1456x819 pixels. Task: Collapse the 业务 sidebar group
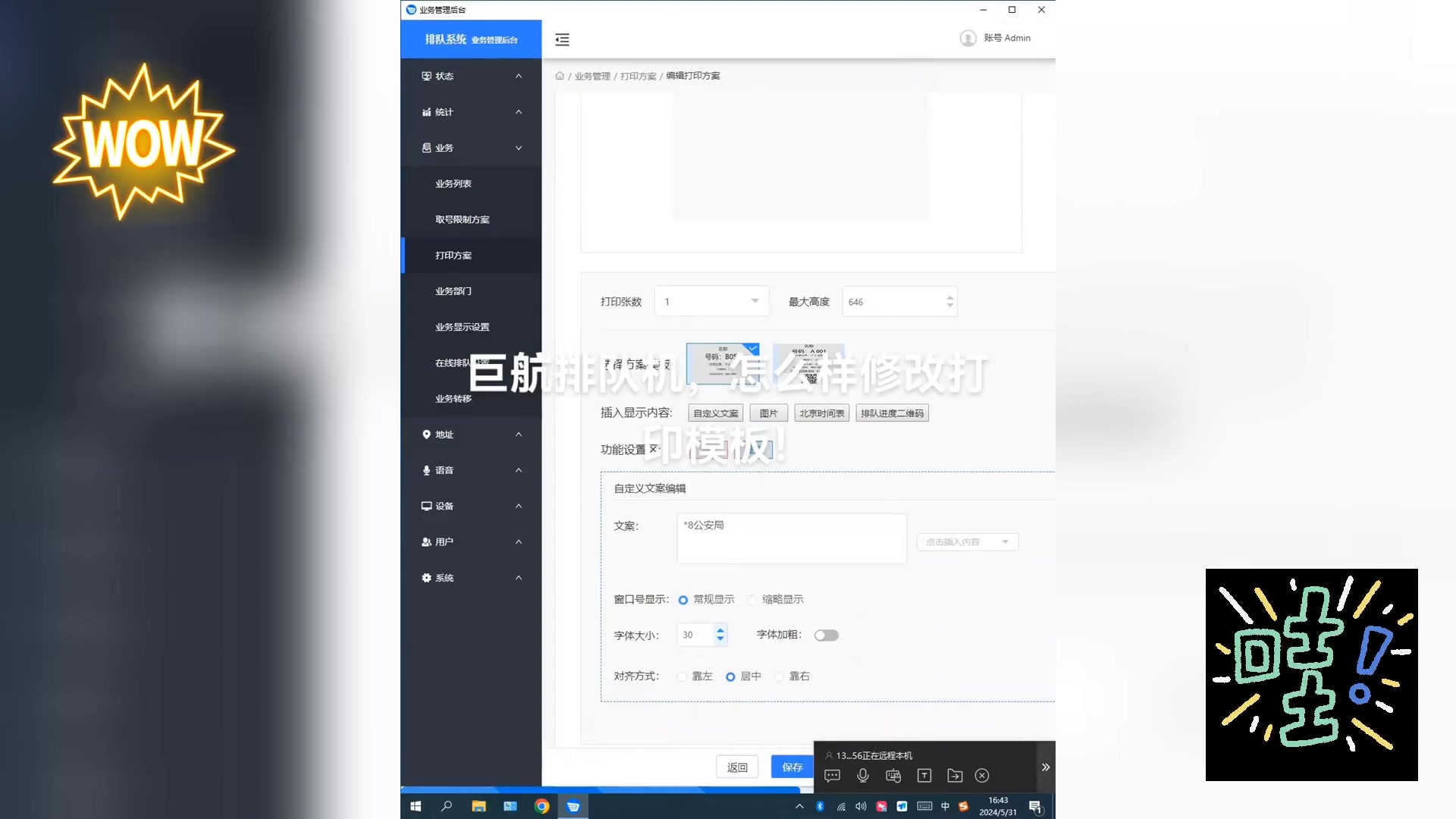point(471,148)
